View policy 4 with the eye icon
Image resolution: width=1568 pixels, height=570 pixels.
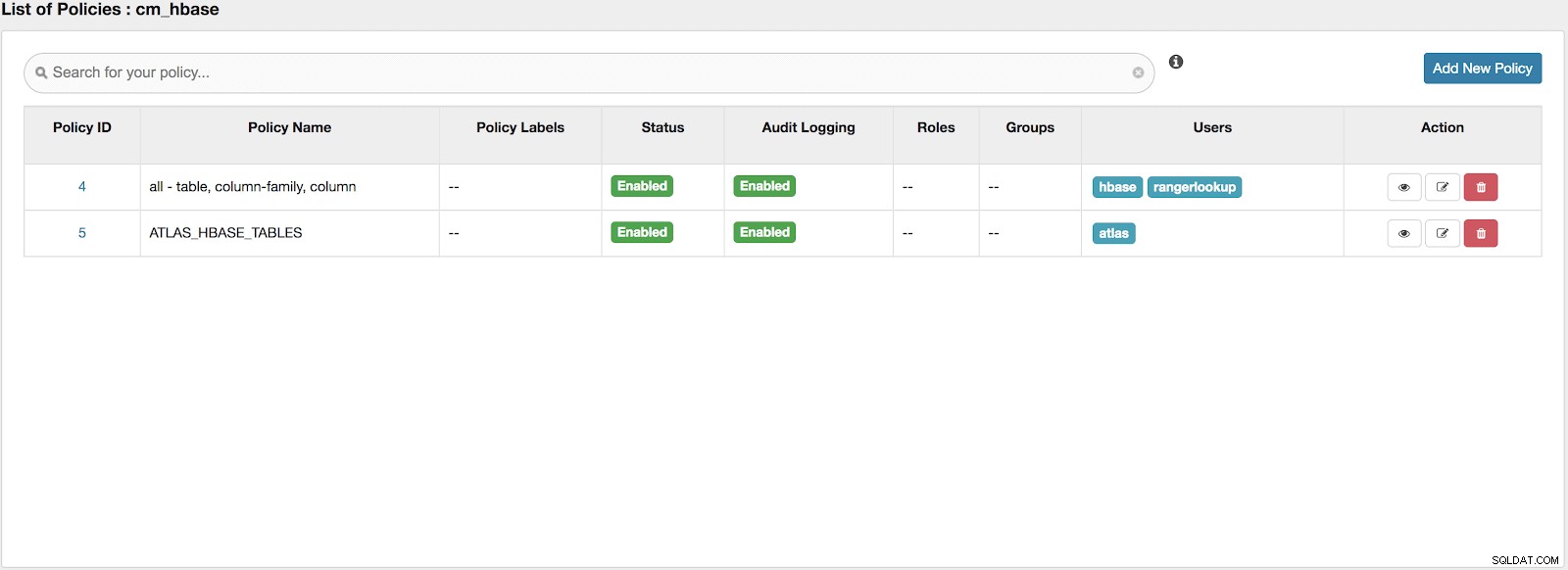point(1403,187)
